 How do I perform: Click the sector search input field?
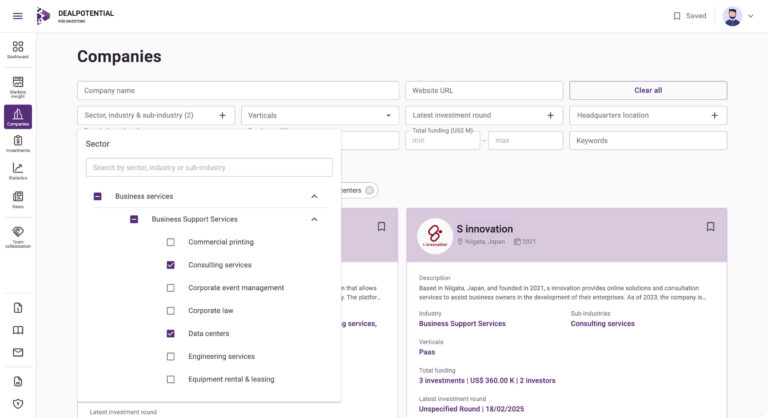coord(208,167)
